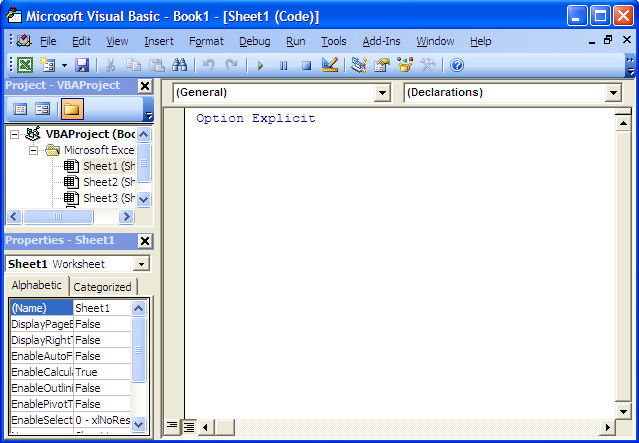Click the Paste clipboard icon
639x443 pixels.
point(156,65)
